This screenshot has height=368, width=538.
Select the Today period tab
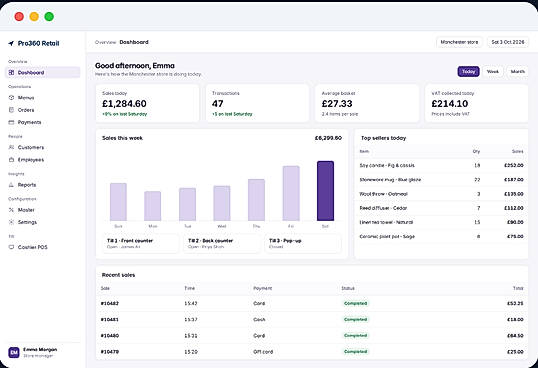468,71
